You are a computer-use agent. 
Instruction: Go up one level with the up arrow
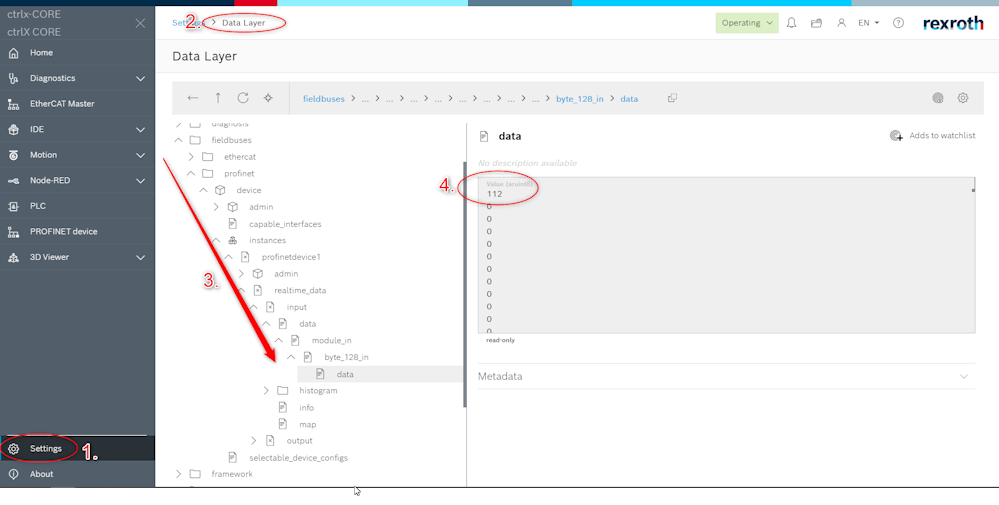[x=218, y=98]
